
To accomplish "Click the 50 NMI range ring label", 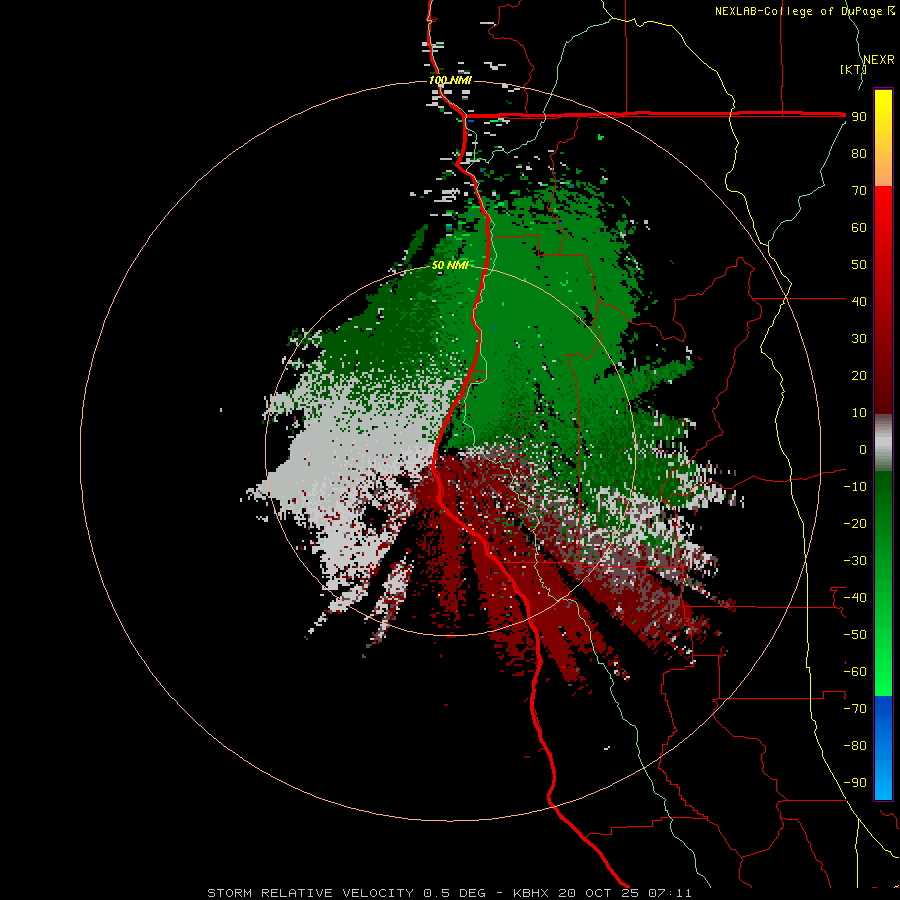I will click(450, 265).
